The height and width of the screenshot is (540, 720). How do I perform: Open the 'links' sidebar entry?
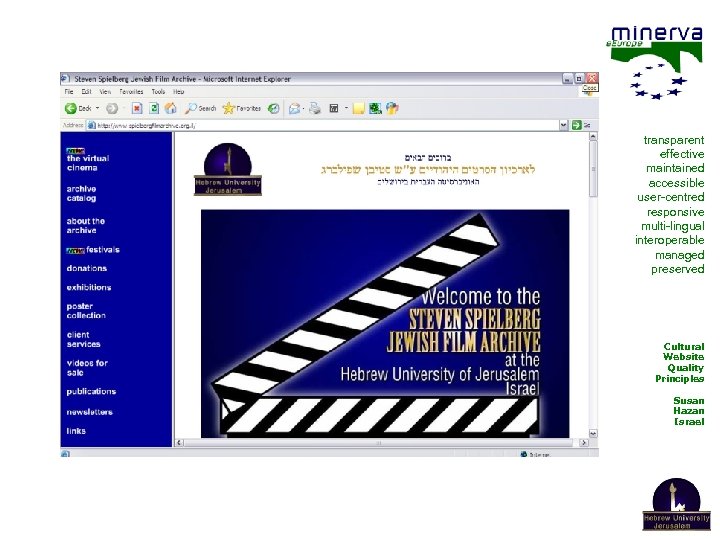click(76, 431)
